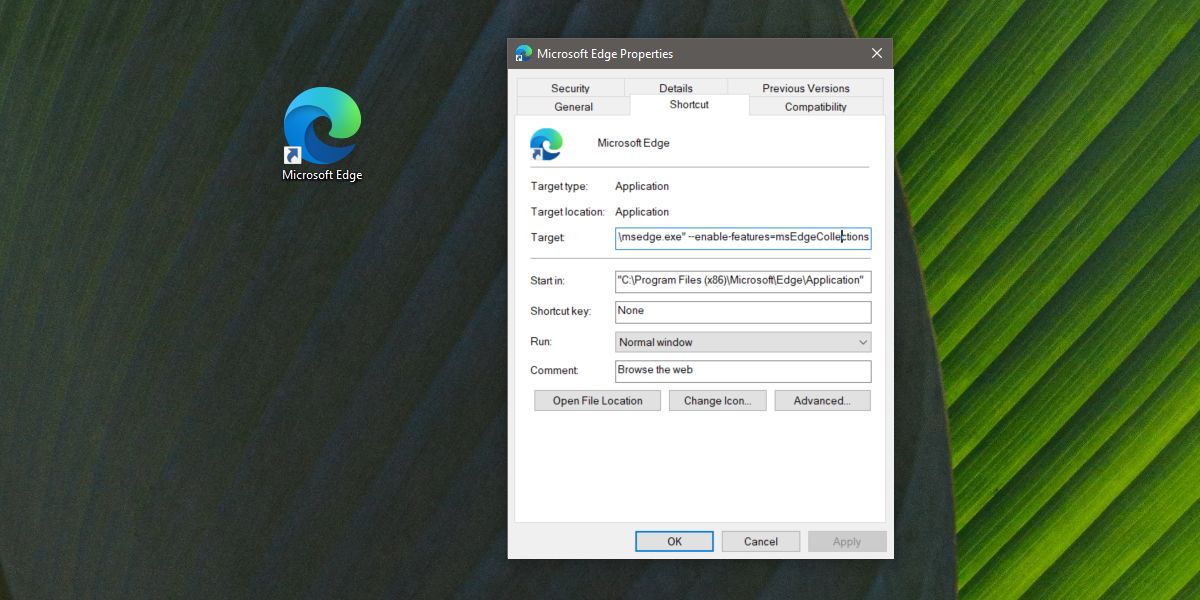Screen dimensions: 1200x600
Task: Open the Advanced shortcut settings
Action: point(822,401)
